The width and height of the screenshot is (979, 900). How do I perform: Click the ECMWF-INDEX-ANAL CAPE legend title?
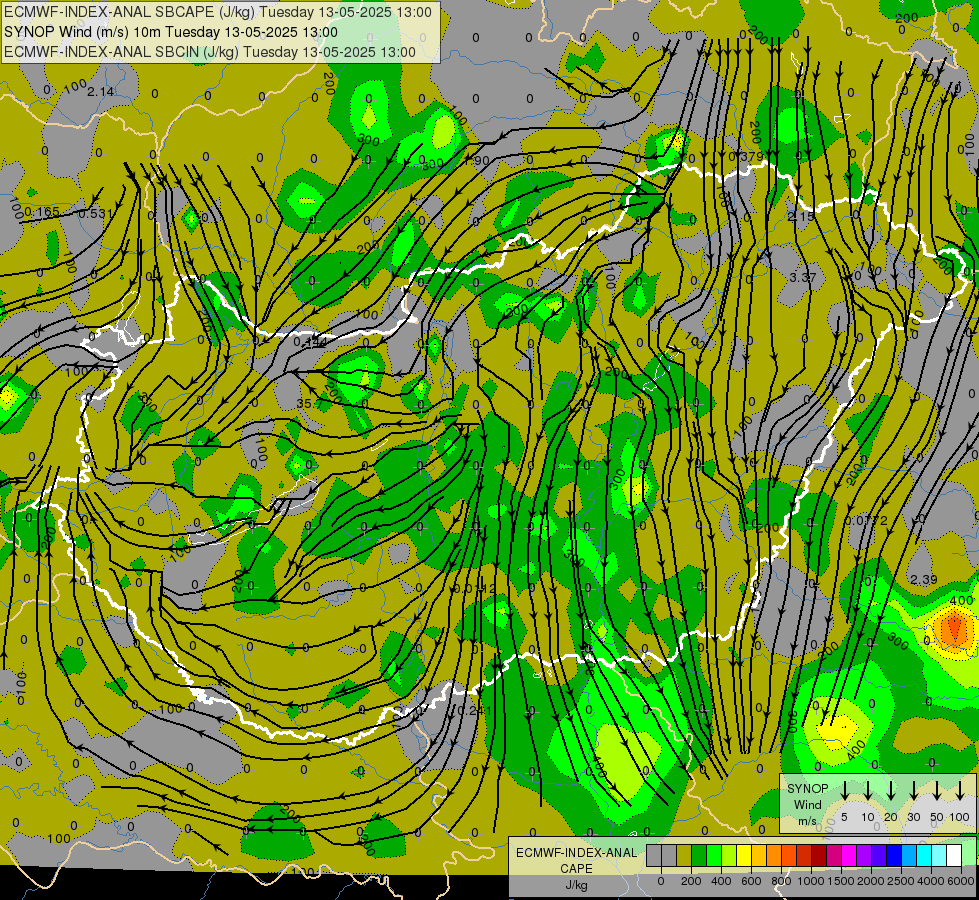pyautogui.click(x=576, y=860)
